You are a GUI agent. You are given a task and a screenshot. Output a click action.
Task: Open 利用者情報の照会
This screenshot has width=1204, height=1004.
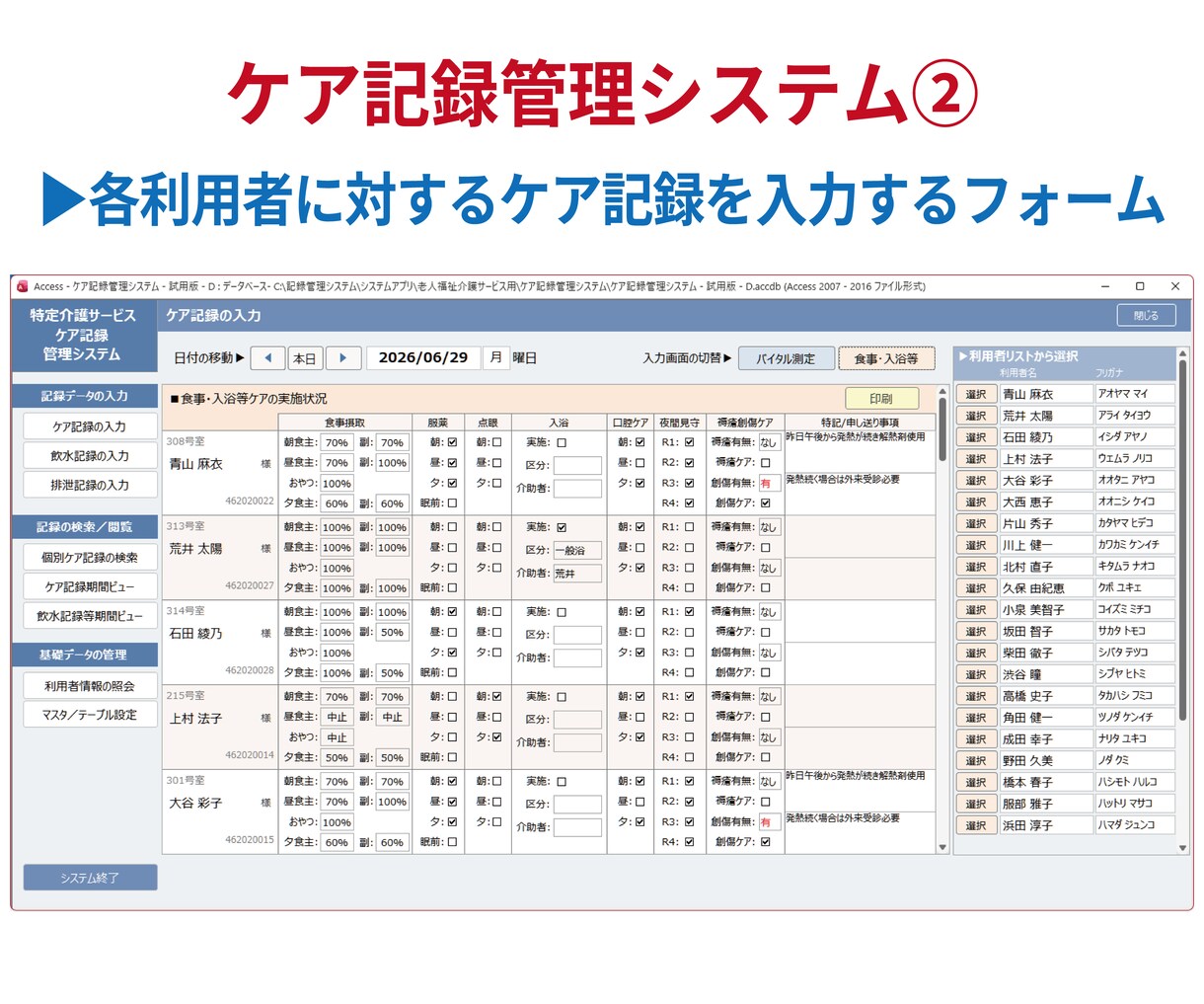click(x=90, y=685)
